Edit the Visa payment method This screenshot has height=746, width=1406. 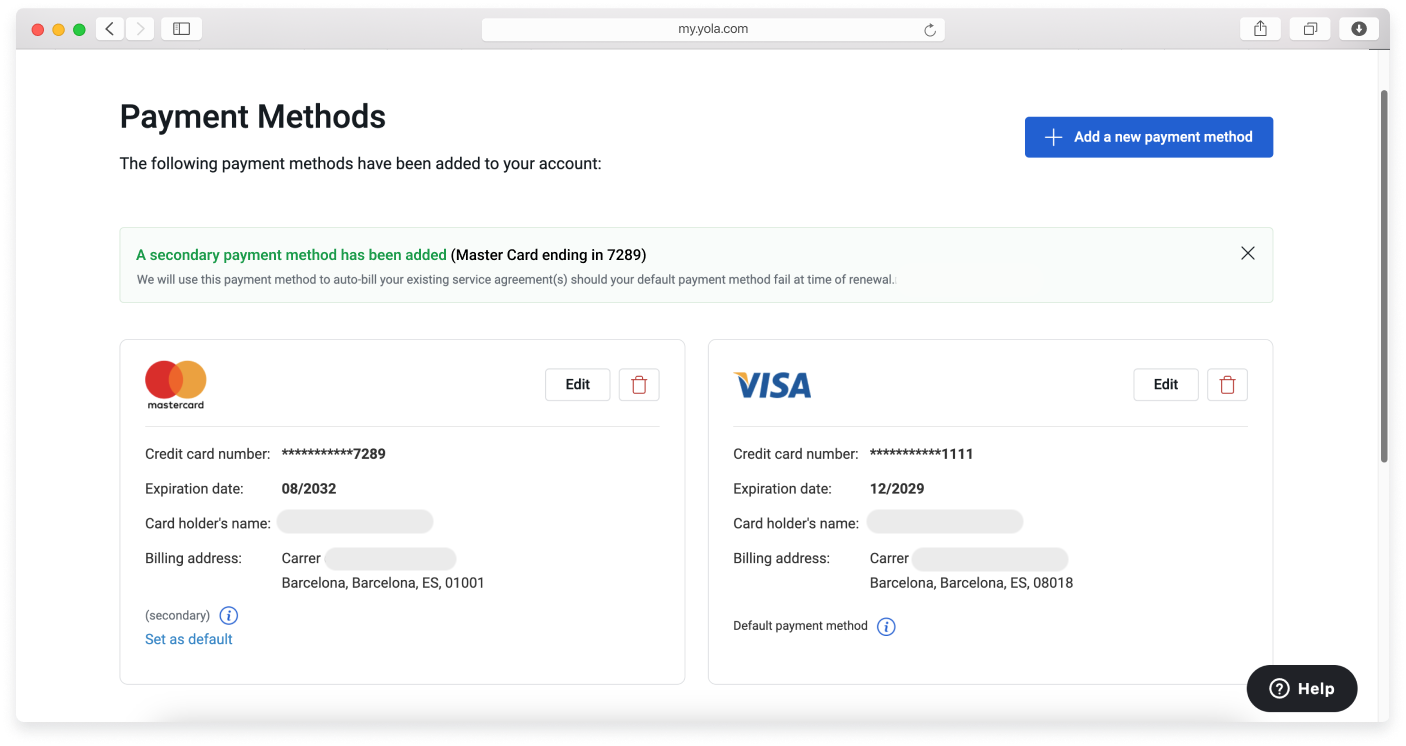[1165, 384]
